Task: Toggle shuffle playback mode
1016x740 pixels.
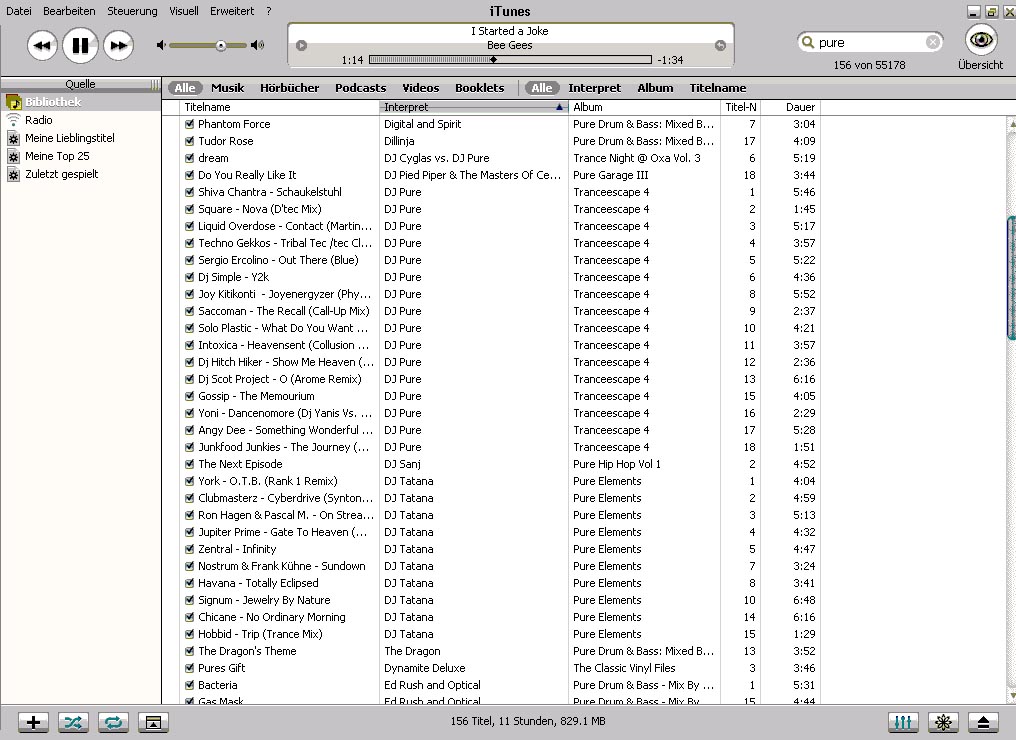Action: pyautogui.click(x=73, y=722)
